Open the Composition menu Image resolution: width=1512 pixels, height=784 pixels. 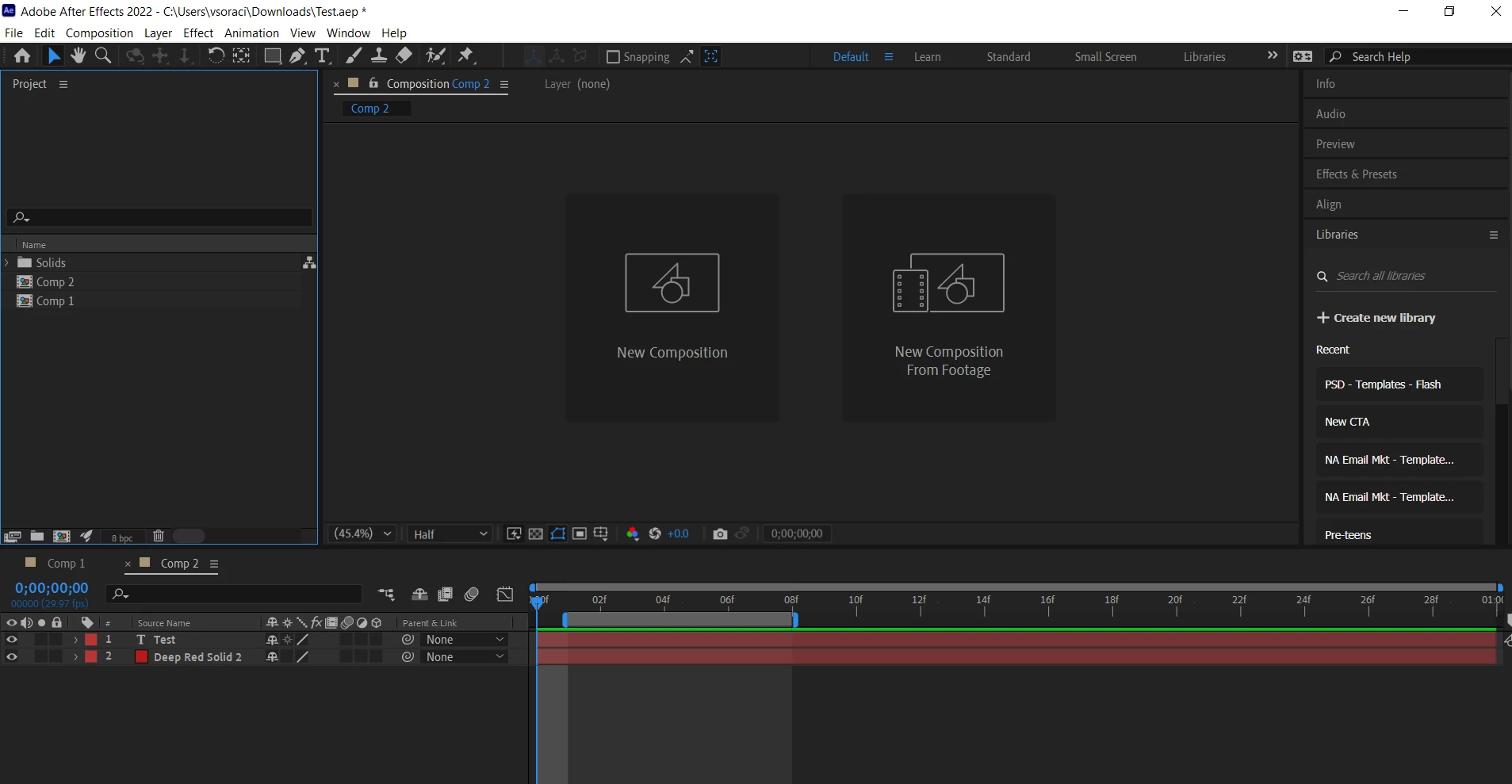[99, 33]
